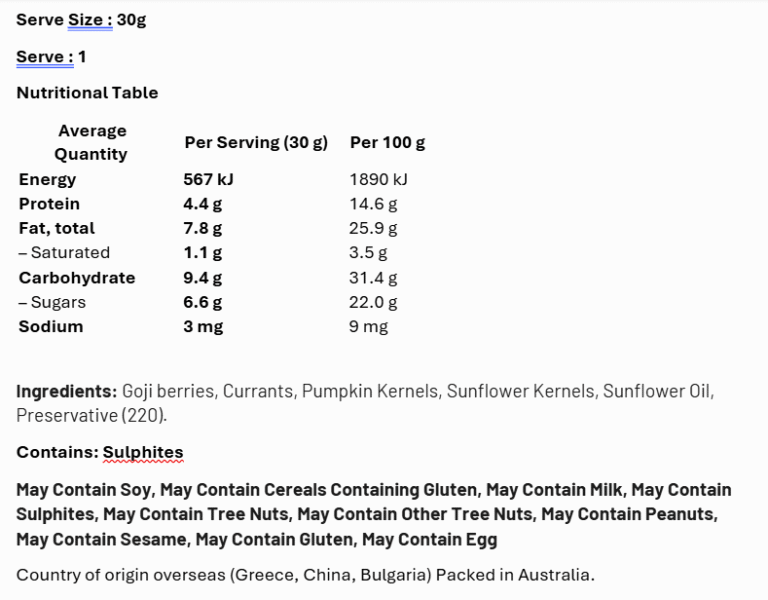Click the 'Per 100 g' column header
768x600 pixels.
pos(387,142)
